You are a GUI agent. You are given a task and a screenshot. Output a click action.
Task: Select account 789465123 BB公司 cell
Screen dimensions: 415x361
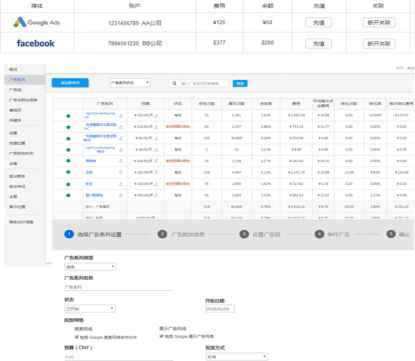(x=135, y=43)
